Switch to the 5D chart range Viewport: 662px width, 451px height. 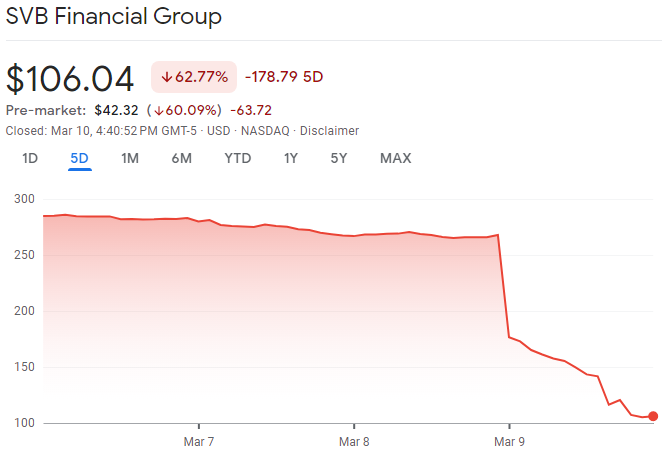80,158
